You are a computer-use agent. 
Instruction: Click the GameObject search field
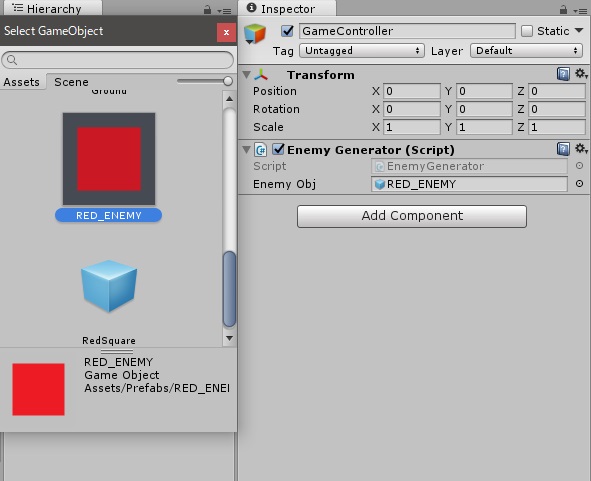(x=118, y=60)
